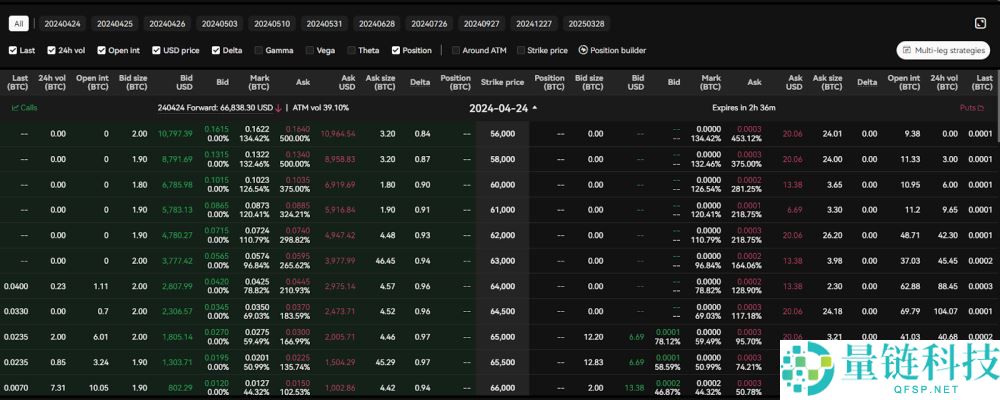Enable the Theta checkbox
The image size is (1000, 400).
tap(350, 50)
